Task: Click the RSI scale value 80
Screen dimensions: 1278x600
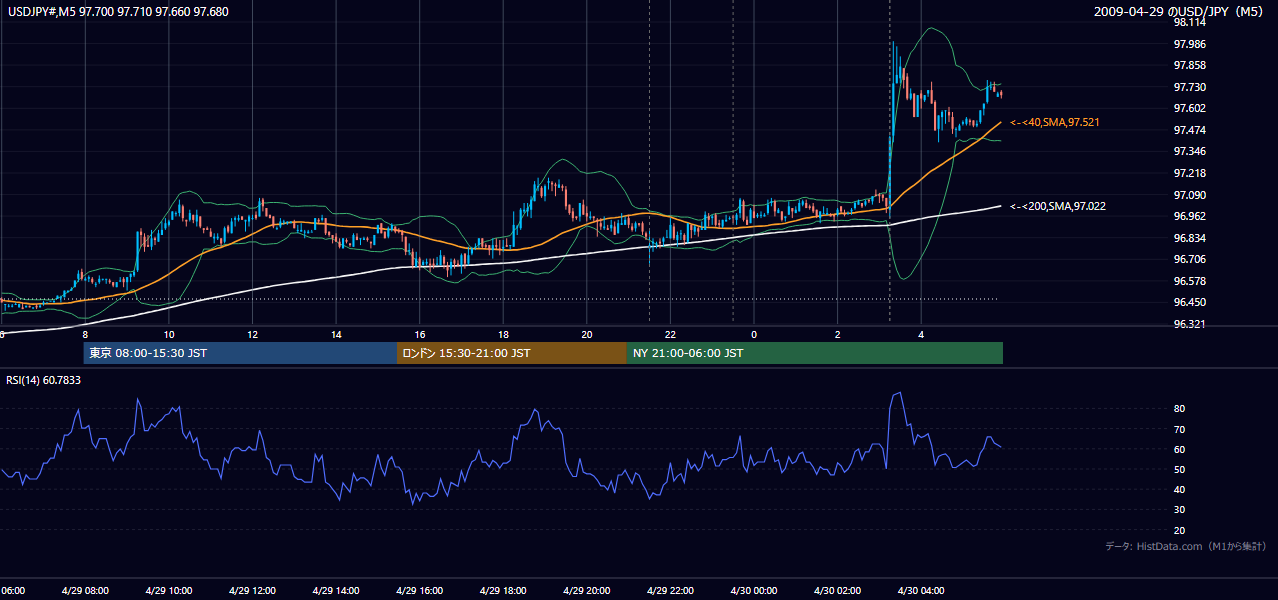Action: (1179, 409)
